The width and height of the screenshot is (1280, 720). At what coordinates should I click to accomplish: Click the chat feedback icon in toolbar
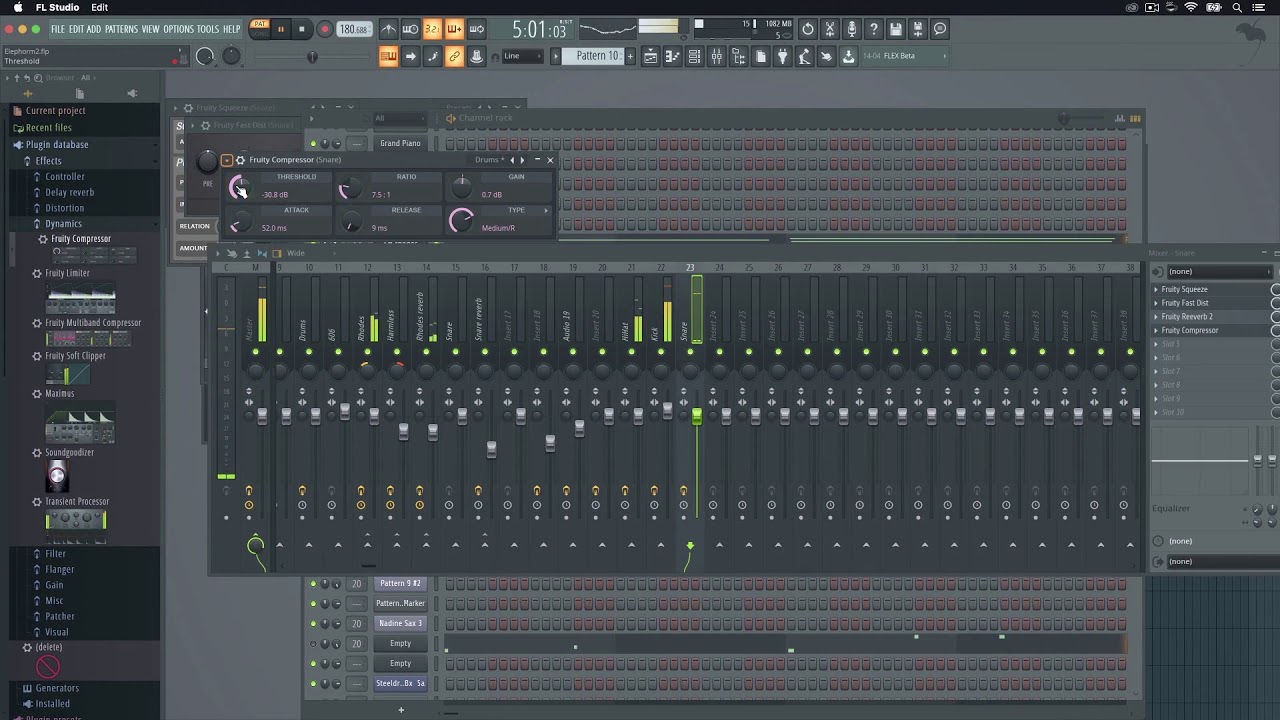click(x=939, y=29)
